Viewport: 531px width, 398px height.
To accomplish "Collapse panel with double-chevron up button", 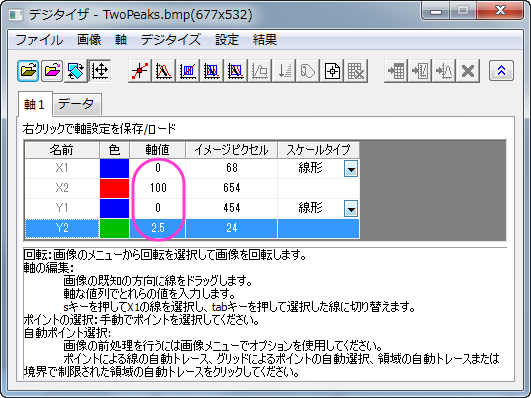I will 502,70.
